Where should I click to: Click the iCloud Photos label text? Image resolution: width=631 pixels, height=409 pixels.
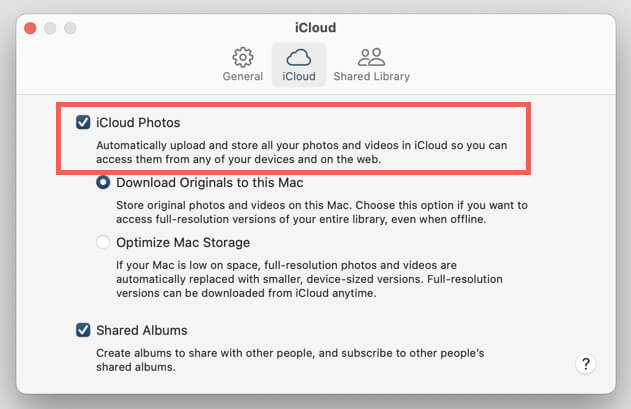[x=138, y=122]
